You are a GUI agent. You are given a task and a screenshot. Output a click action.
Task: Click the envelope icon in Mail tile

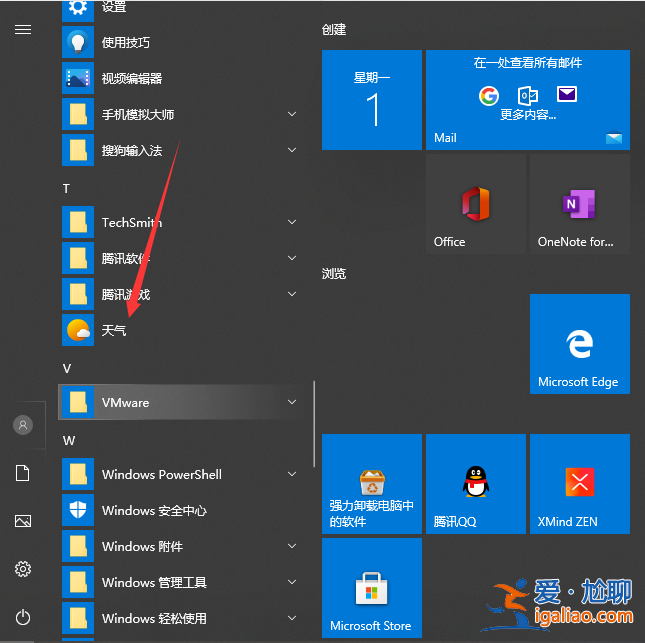pyautogui.click(x=567, y=94)
